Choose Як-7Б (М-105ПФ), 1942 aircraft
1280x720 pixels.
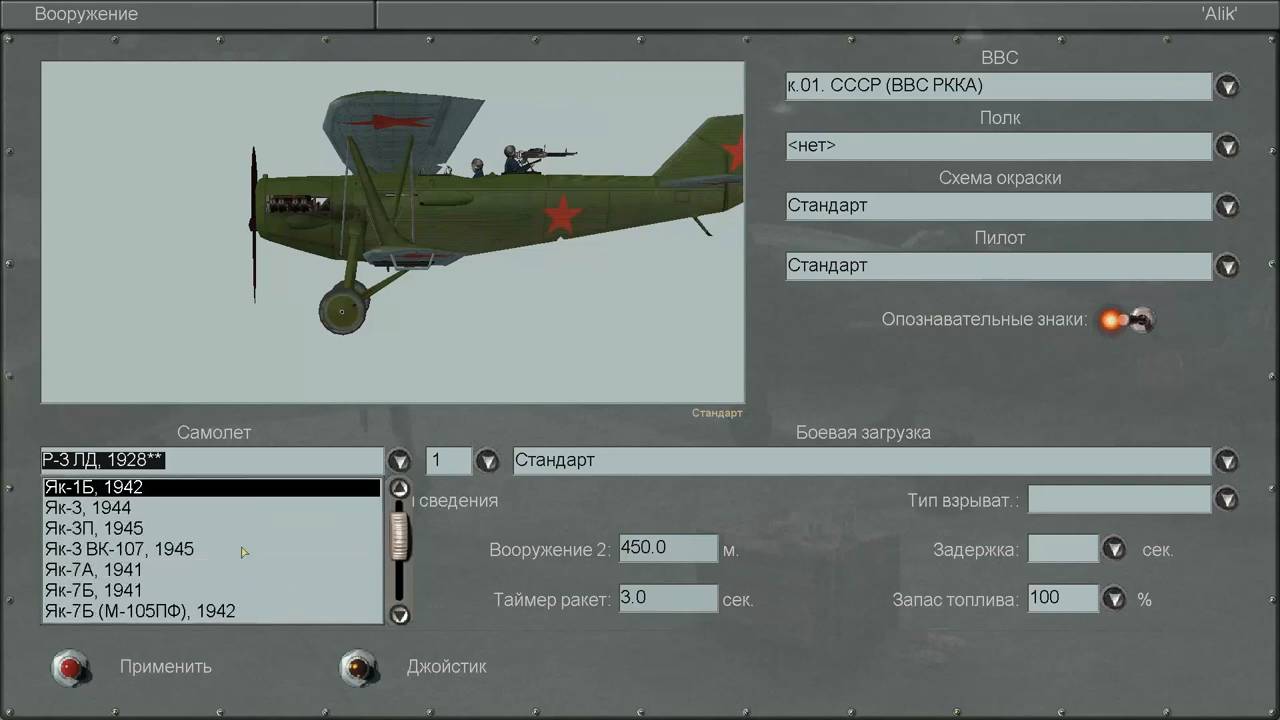pos(140,611)
